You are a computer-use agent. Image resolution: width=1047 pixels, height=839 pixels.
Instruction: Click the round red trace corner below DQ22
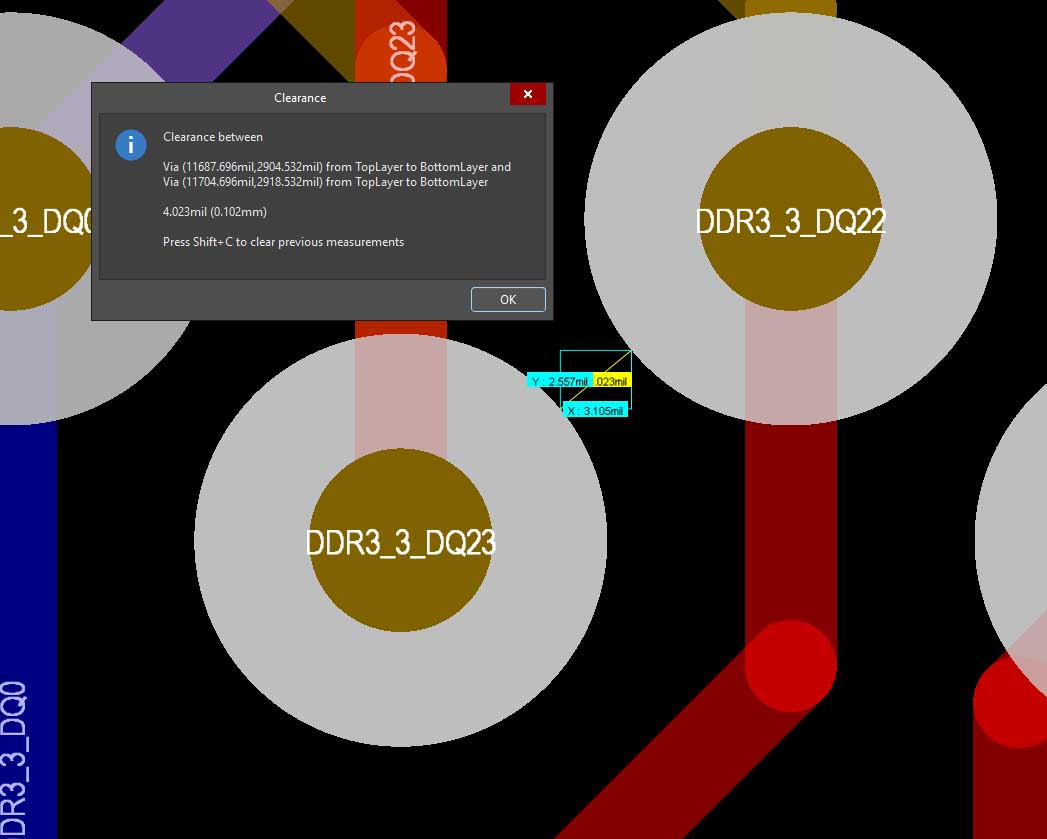790,666
